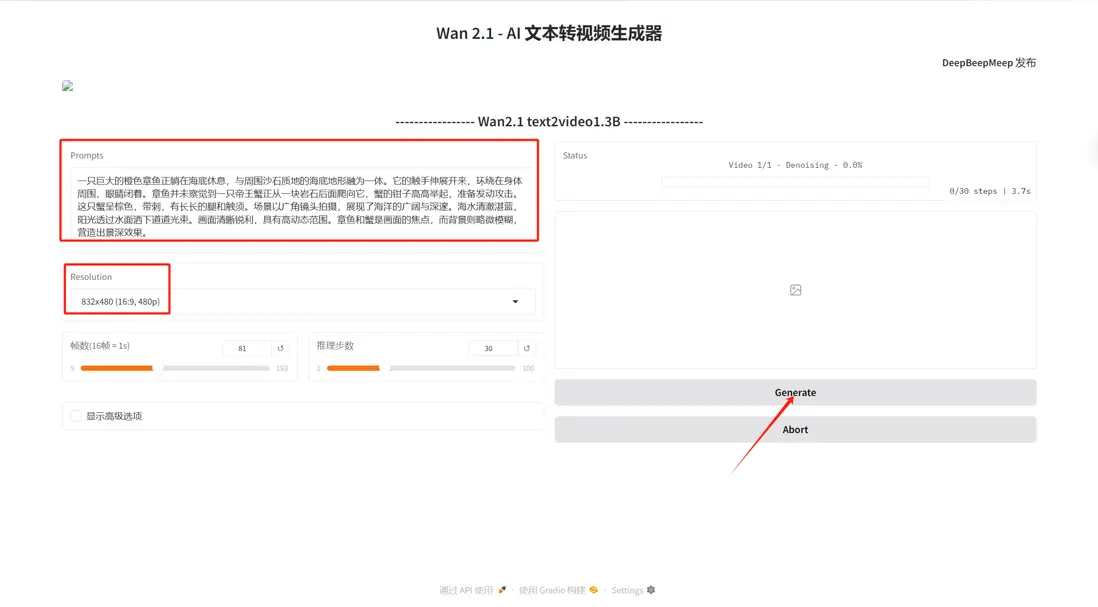Screen dimensions: 1098x607
Task: Adjust the 帧数 frames slider
Action: 174,368
